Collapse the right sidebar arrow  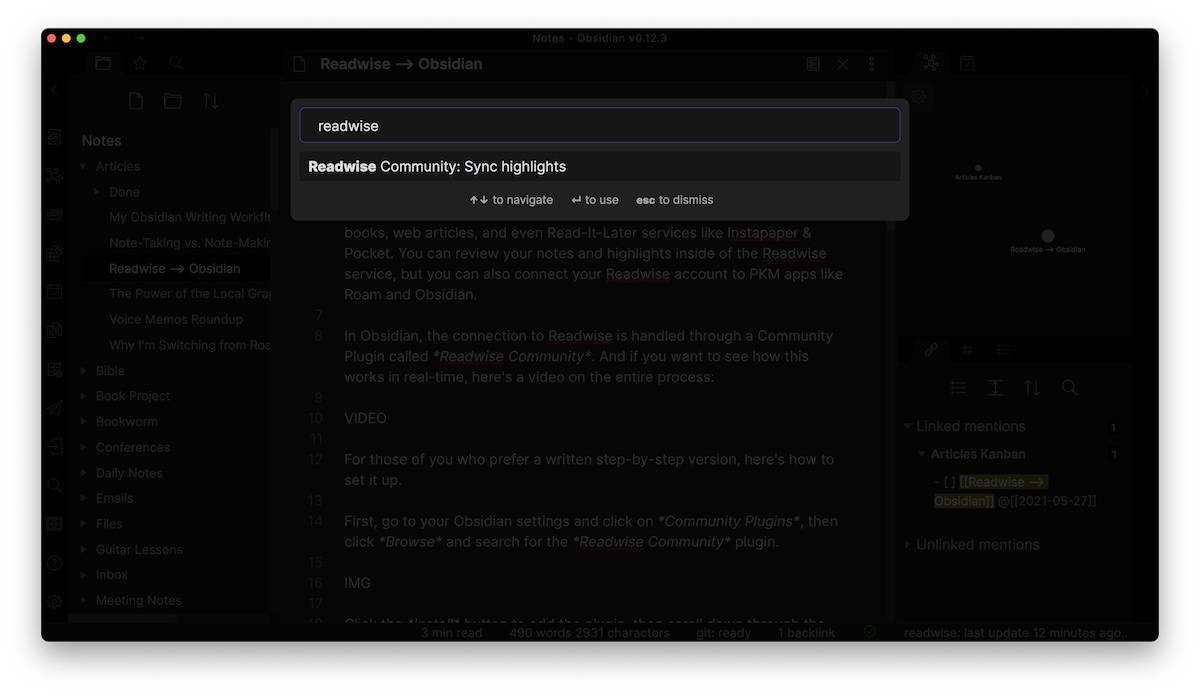(x=1145, y=91)
